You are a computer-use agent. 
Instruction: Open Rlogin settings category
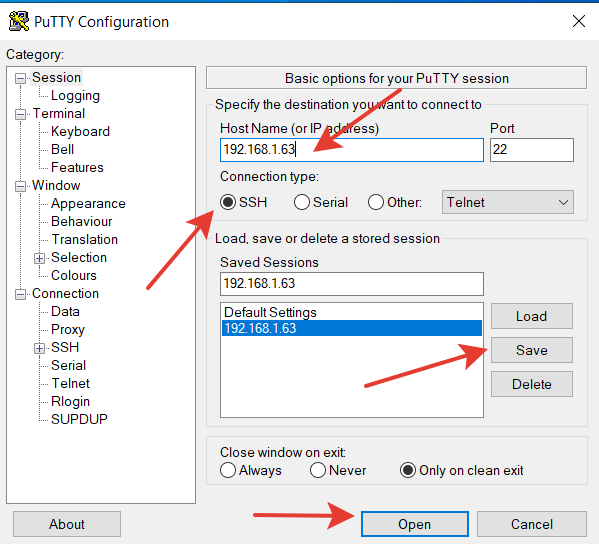70,402
